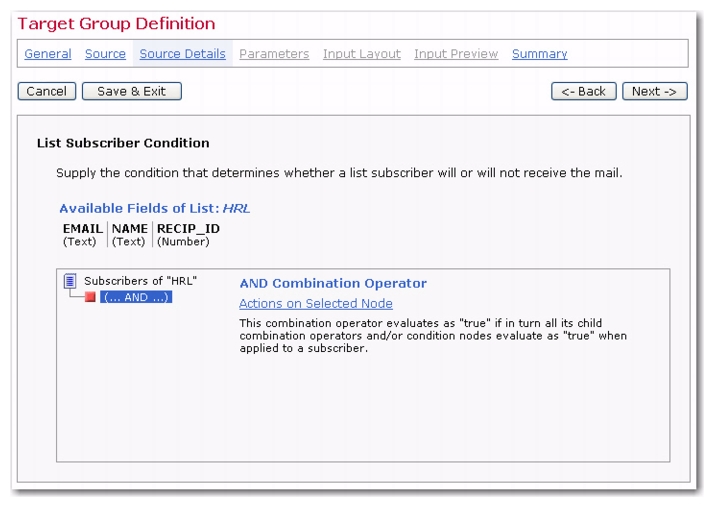Go to the Parameters tab
The image size is (715, 513).
(x=274, y=54)
